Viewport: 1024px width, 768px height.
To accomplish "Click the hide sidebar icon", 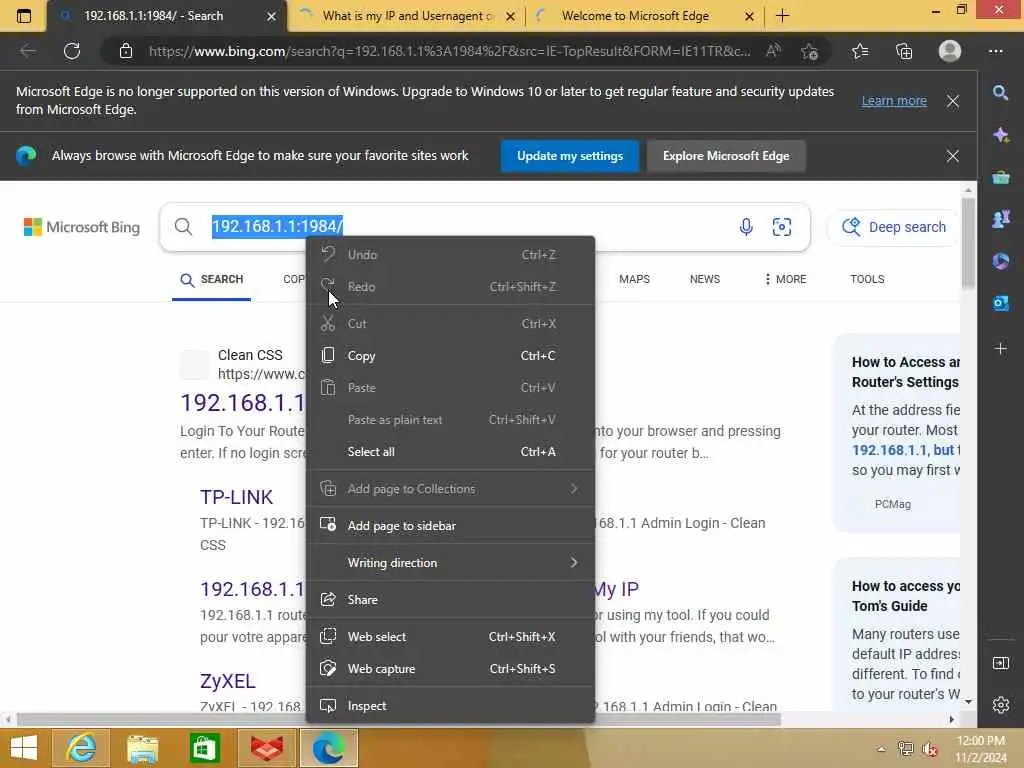I will (1000, 664).
